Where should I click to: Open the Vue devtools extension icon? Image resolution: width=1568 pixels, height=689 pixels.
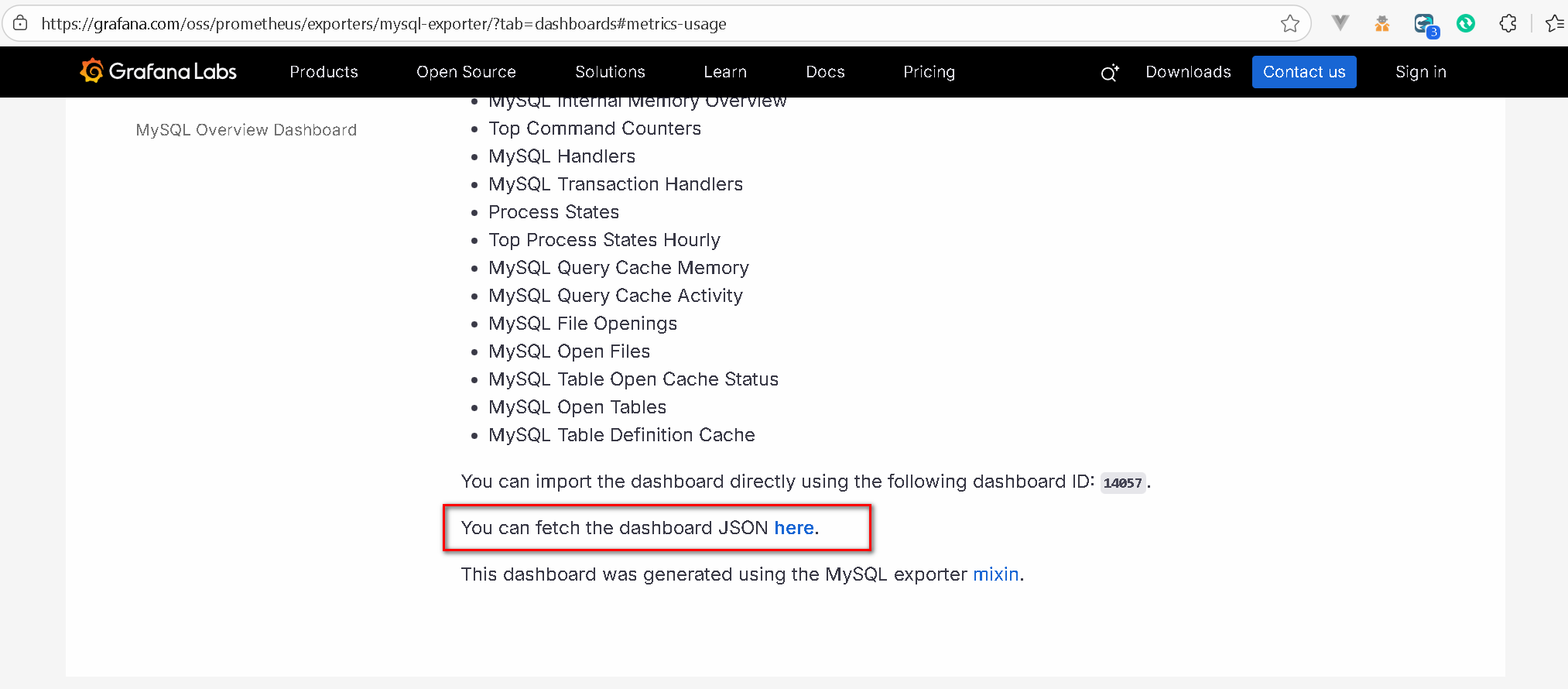(x=1340, y=23)
